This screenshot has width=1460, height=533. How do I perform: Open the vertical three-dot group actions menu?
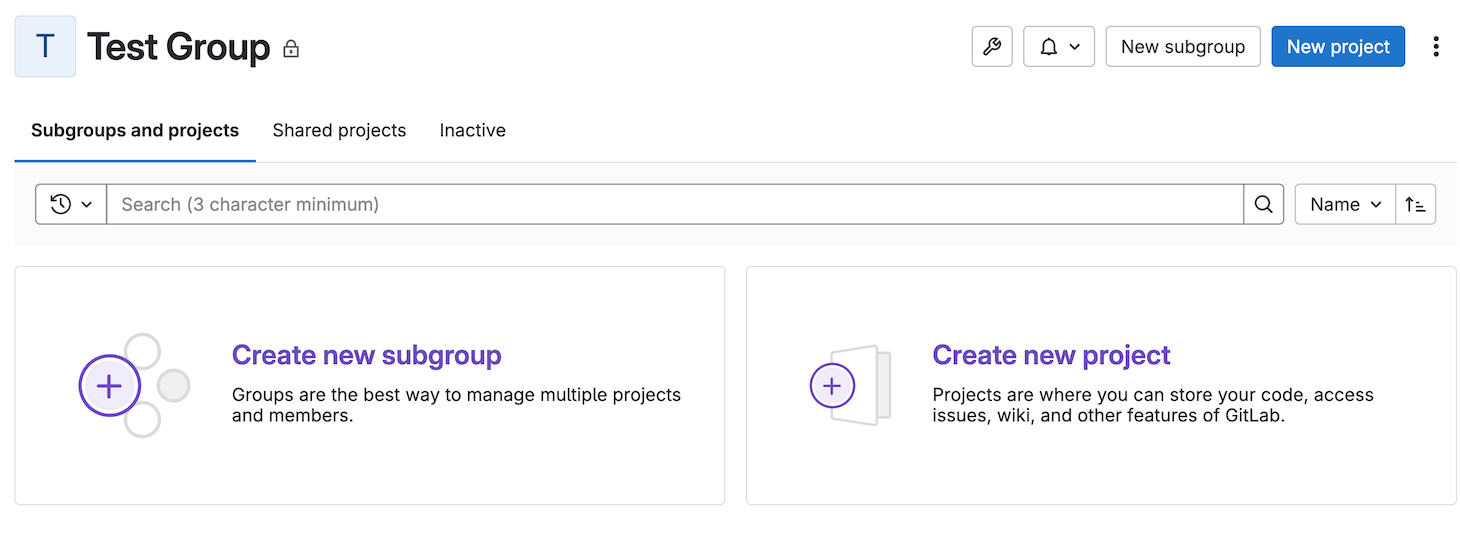(x=1436, y=47)
